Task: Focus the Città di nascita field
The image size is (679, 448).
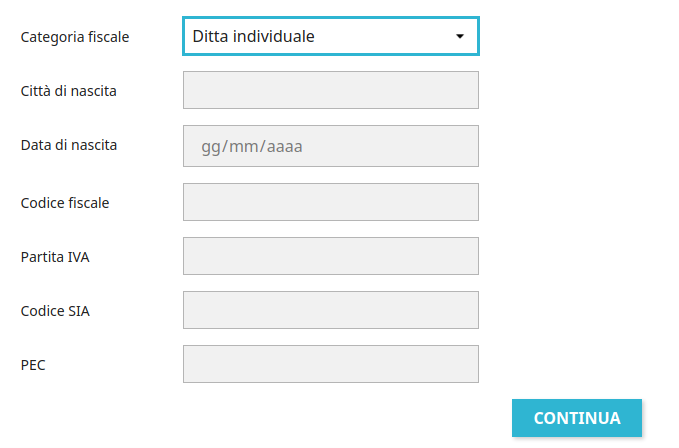Action: coord(330,90)
